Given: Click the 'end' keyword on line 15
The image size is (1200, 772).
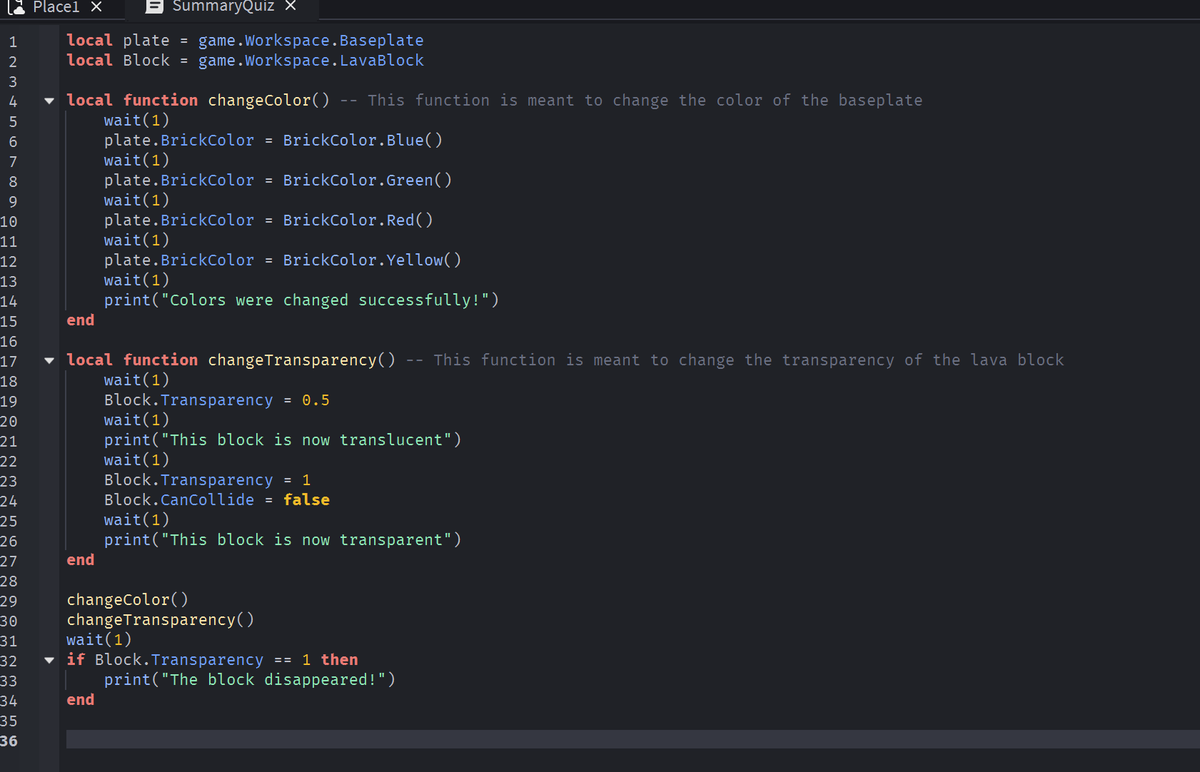Looking at the screenshot, I should click(x=80, y=320).
